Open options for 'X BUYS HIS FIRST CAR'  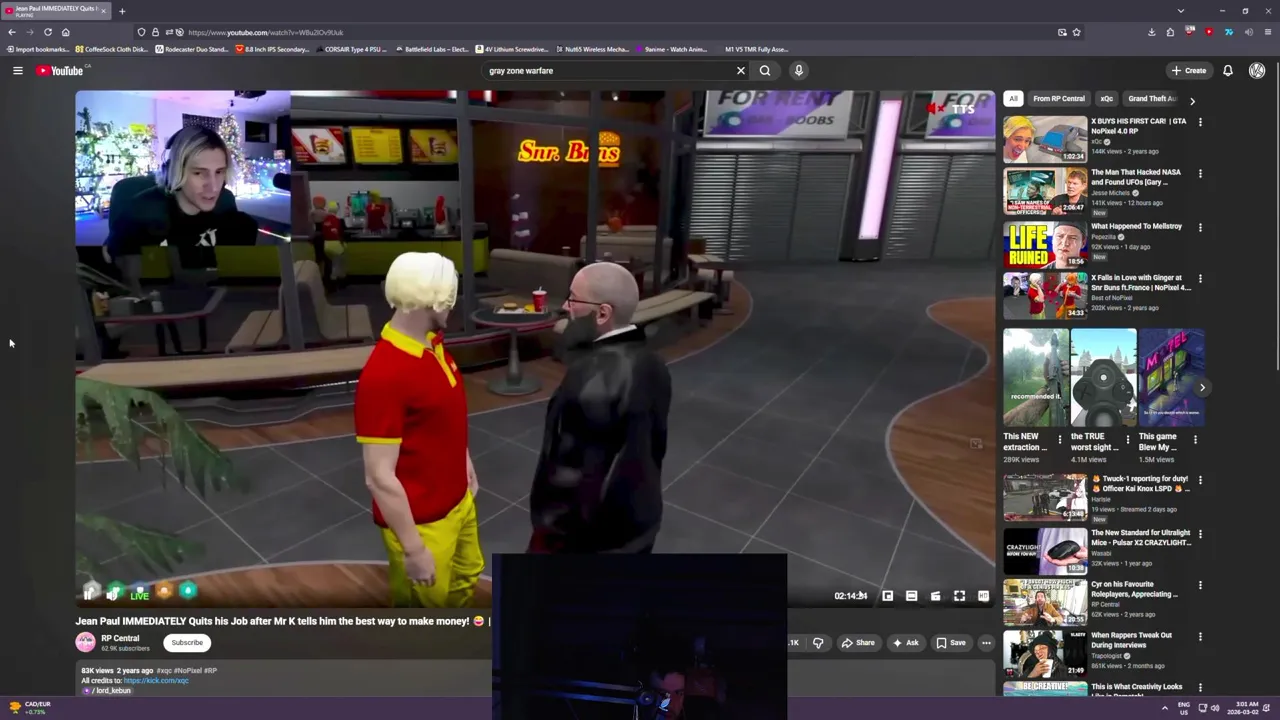click(1200, 122)
